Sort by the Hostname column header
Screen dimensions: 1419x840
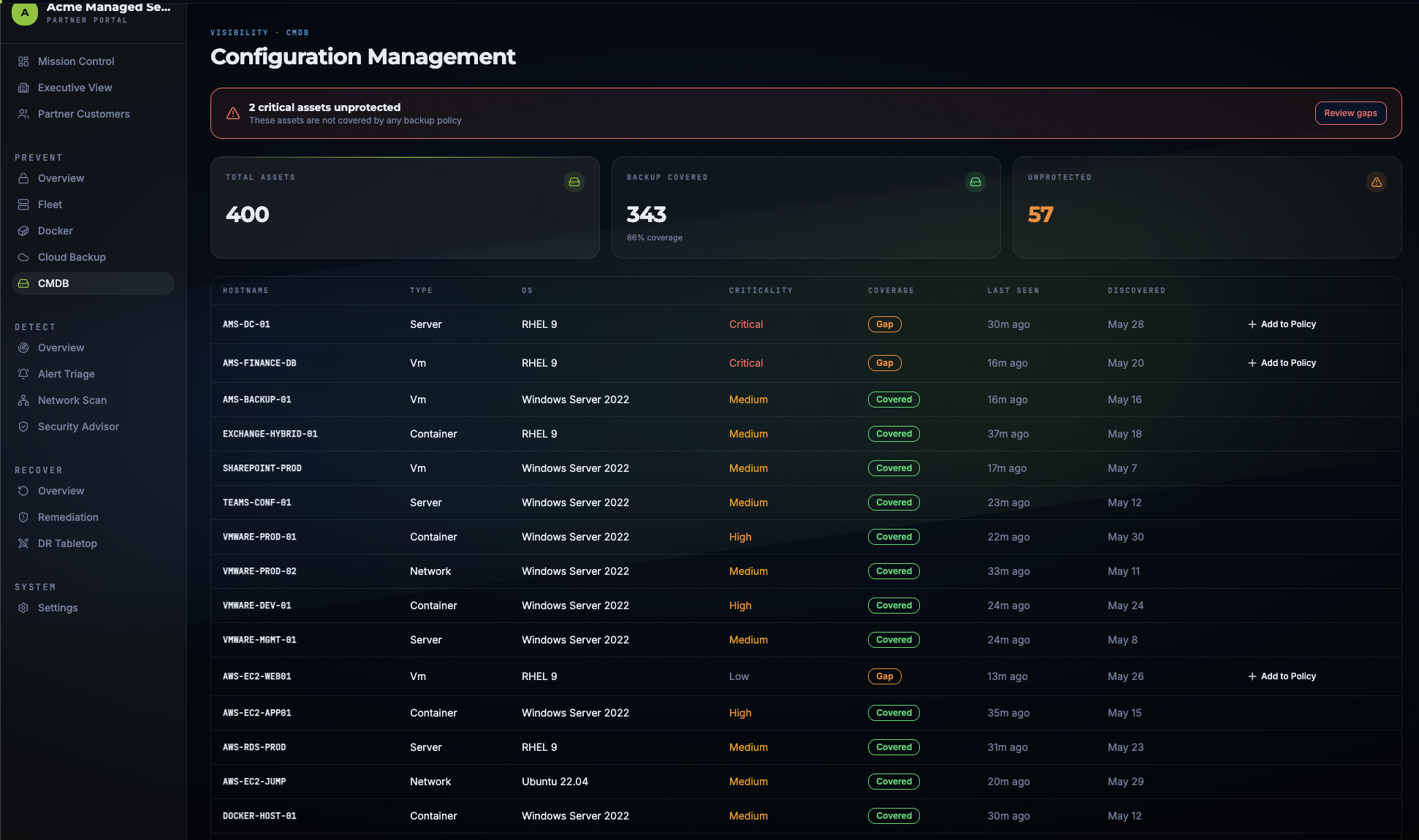point(246,291)
